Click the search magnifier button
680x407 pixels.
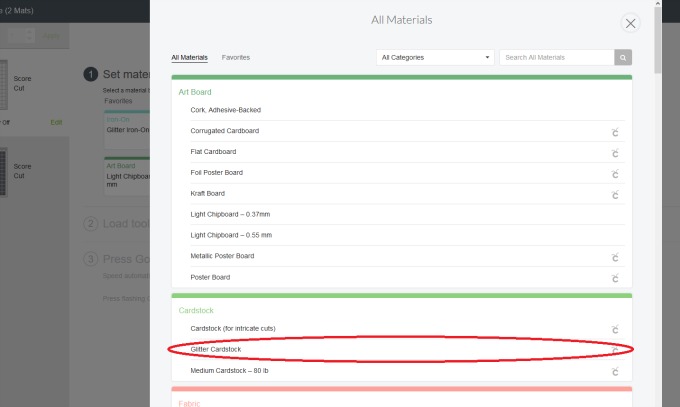point(623,57)
